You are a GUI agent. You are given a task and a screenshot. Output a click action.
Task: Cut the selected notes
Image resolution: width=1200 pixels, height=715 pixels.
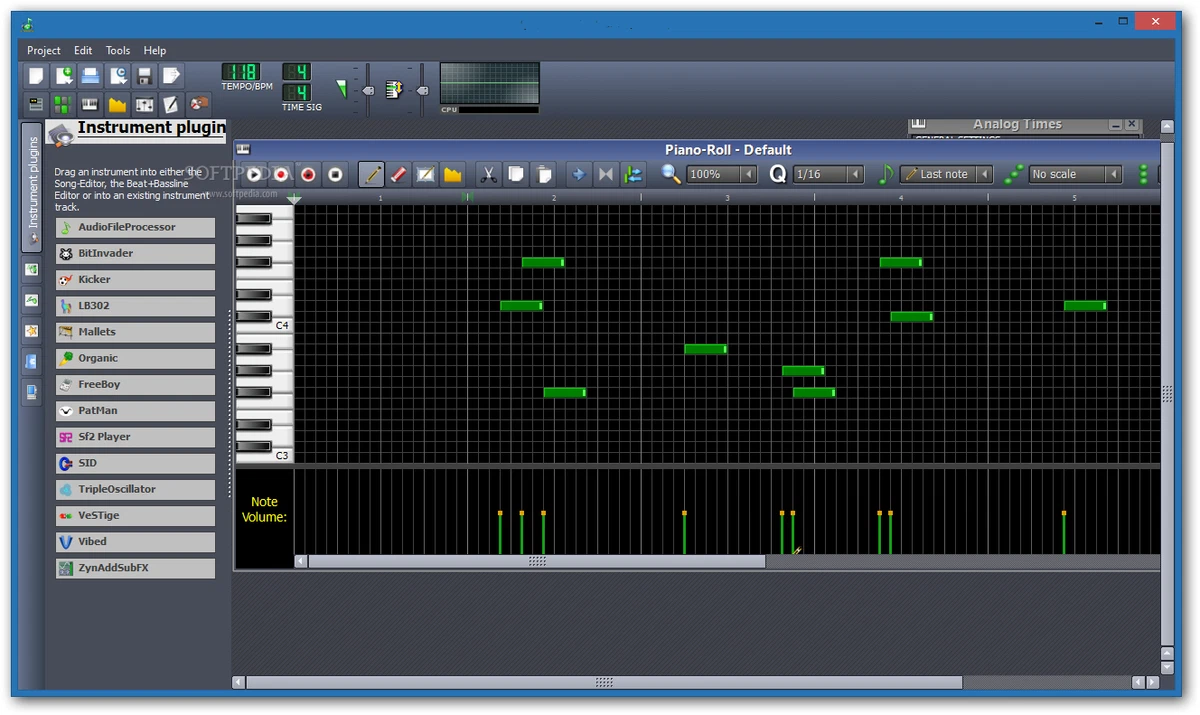487,174
